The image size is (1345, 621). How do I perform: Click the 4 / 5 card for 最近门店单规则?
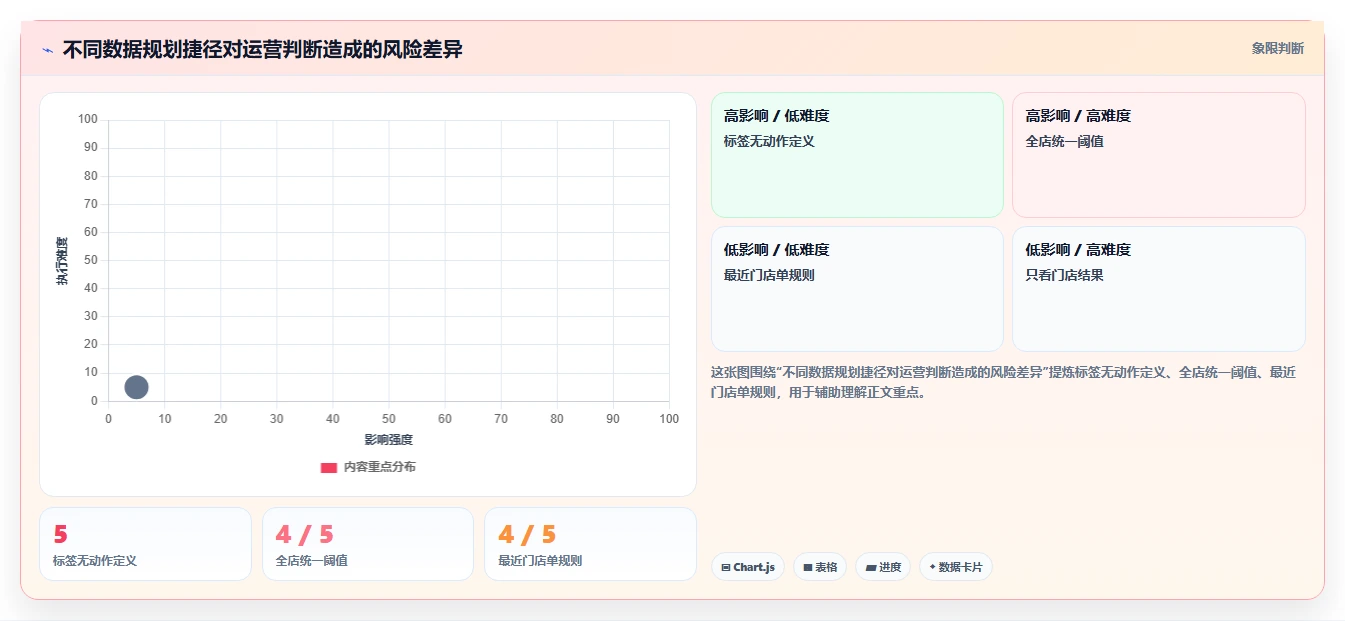(590, 544)
